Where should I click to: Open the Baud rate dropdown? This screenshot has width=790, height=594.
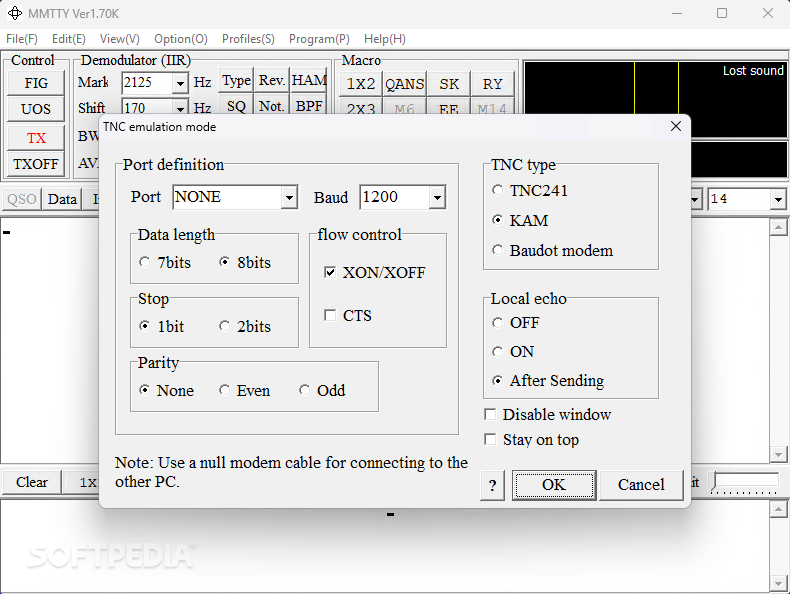point(437,197)
